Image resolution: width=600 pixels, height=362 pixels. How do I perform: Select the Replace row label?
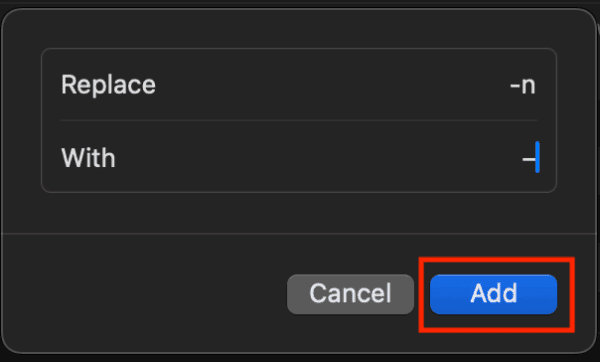[108, 85]
